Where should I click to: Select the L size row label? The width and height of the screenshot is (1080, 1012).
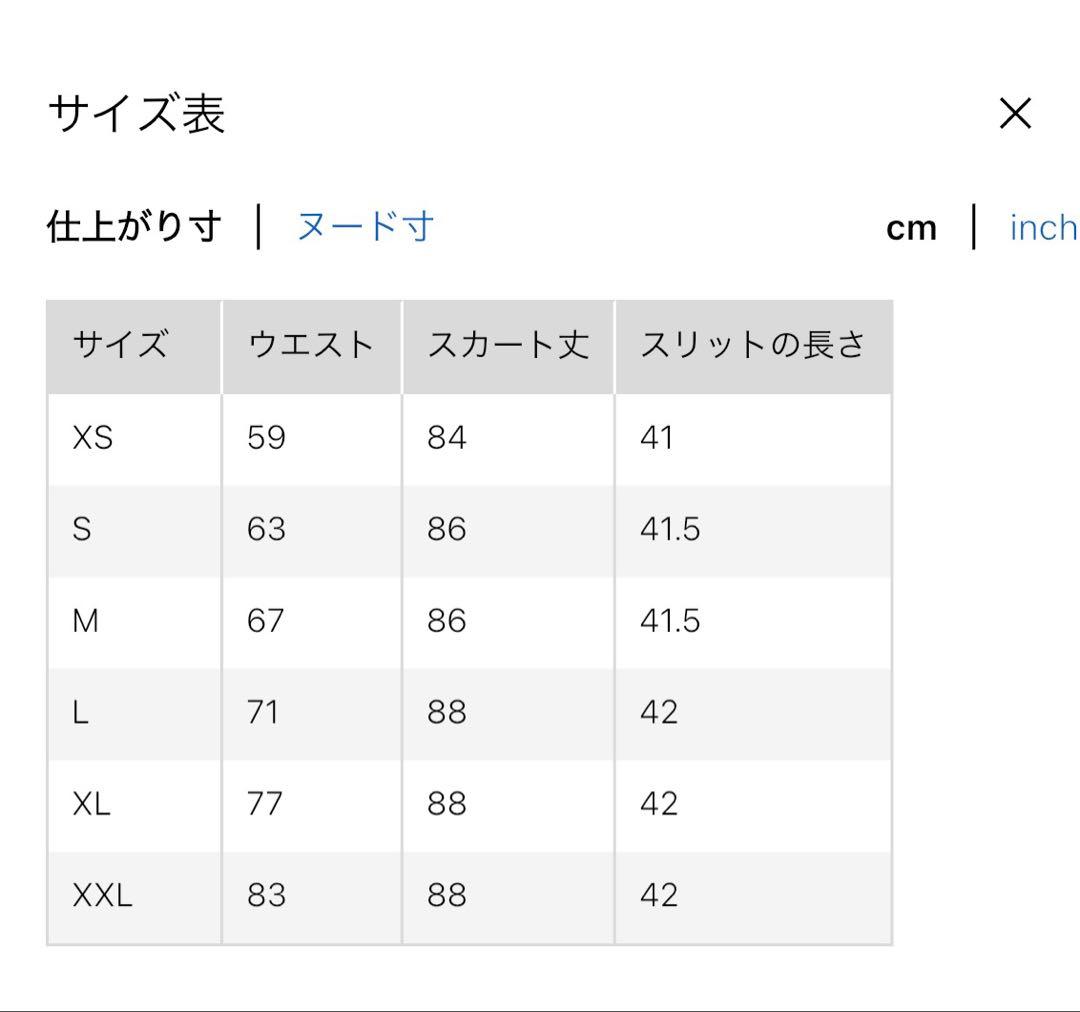(x=81, y=713)
